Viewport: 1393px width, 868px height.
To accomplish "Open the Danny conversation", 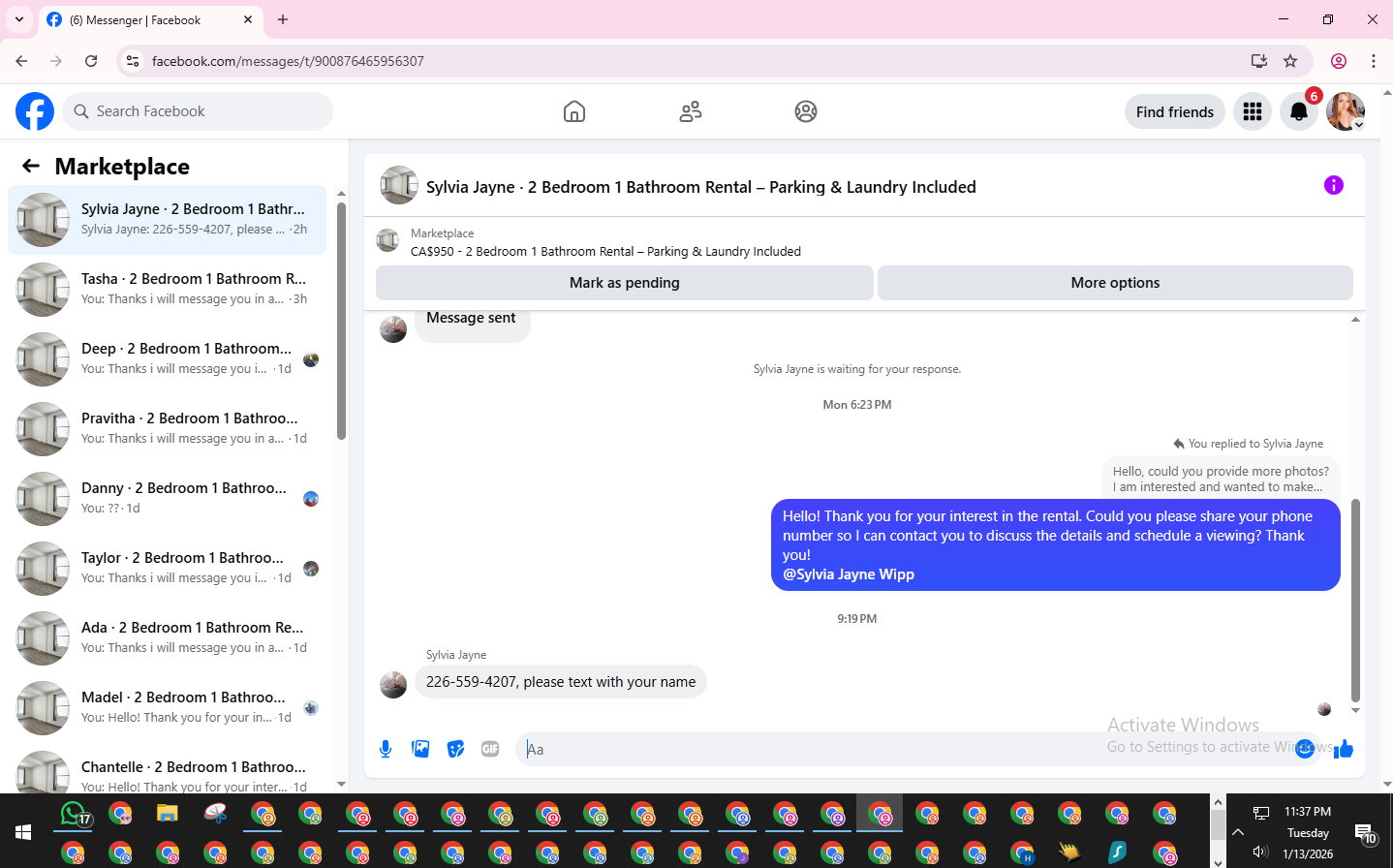I will [x=168, y=499].
